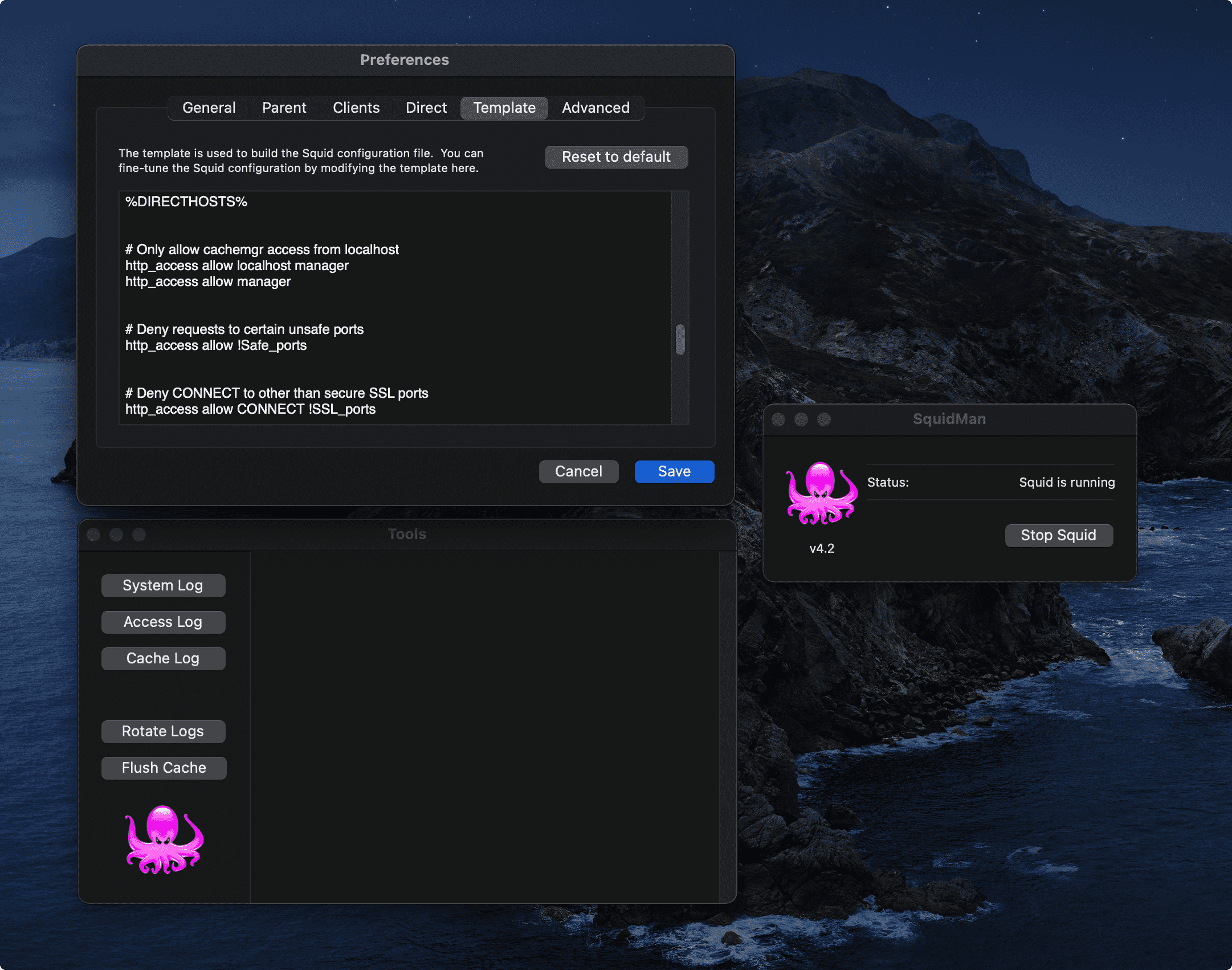
Task: Open the System Log
Action: pos(163,585)
